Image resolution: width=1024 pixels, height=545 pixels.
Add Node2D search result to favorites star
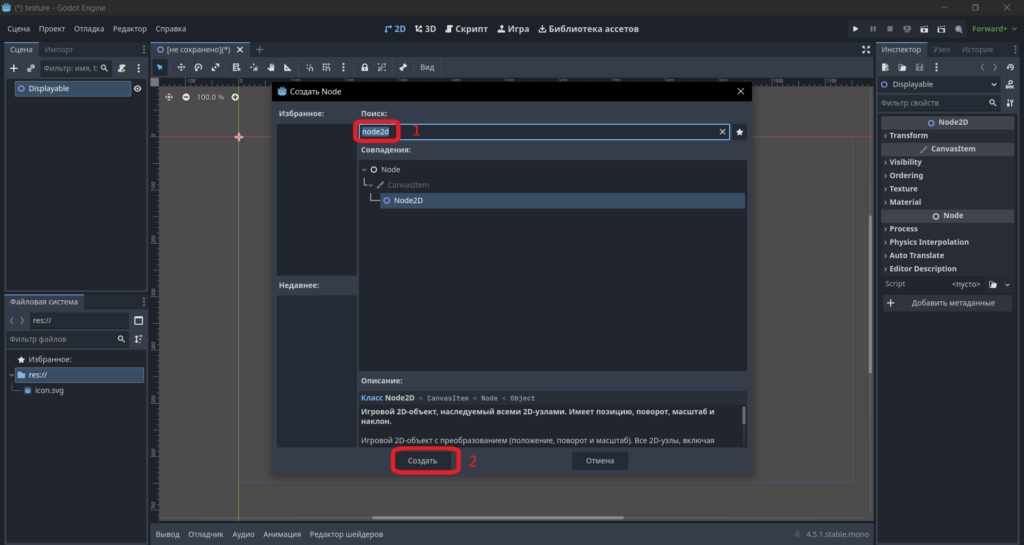click(739, 132)
